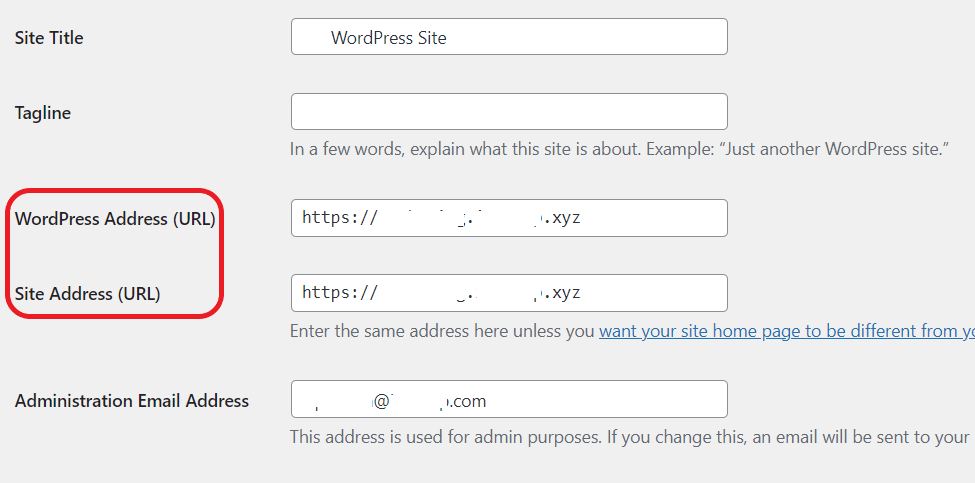Click the Tagline label

point(43,113)
